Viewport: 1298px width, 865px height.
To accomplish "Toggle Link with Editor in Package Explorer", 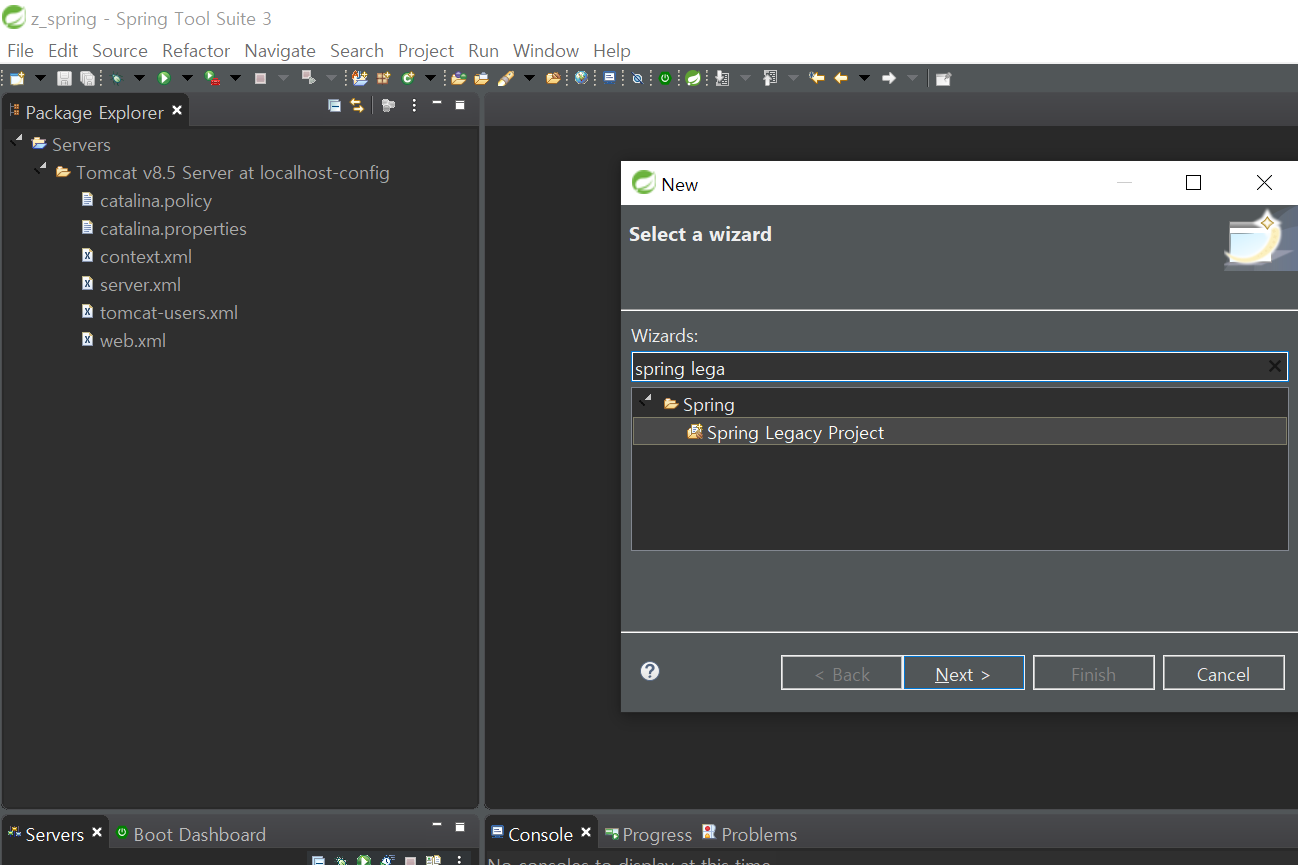I will pos(357,105).
